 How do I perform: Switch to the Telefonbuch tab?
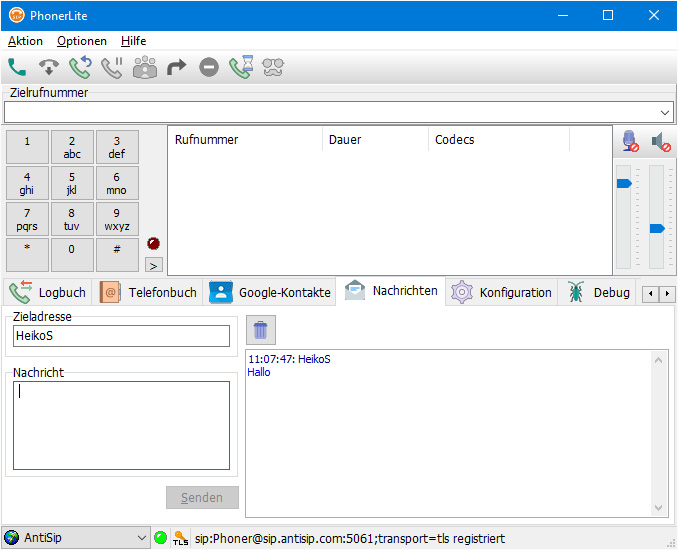pos(148,292)
